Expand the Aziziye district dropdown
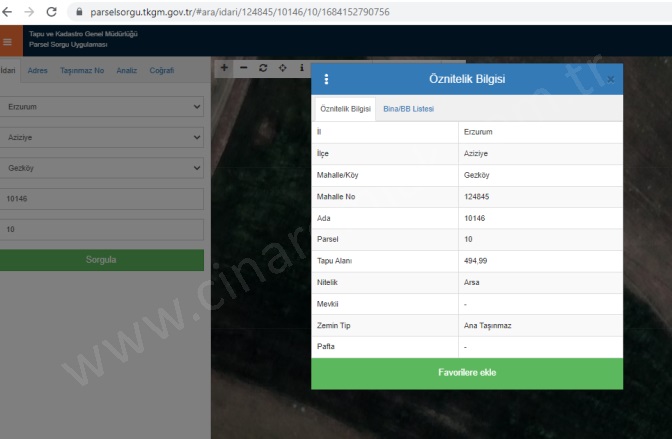 (x=101, y=137)
